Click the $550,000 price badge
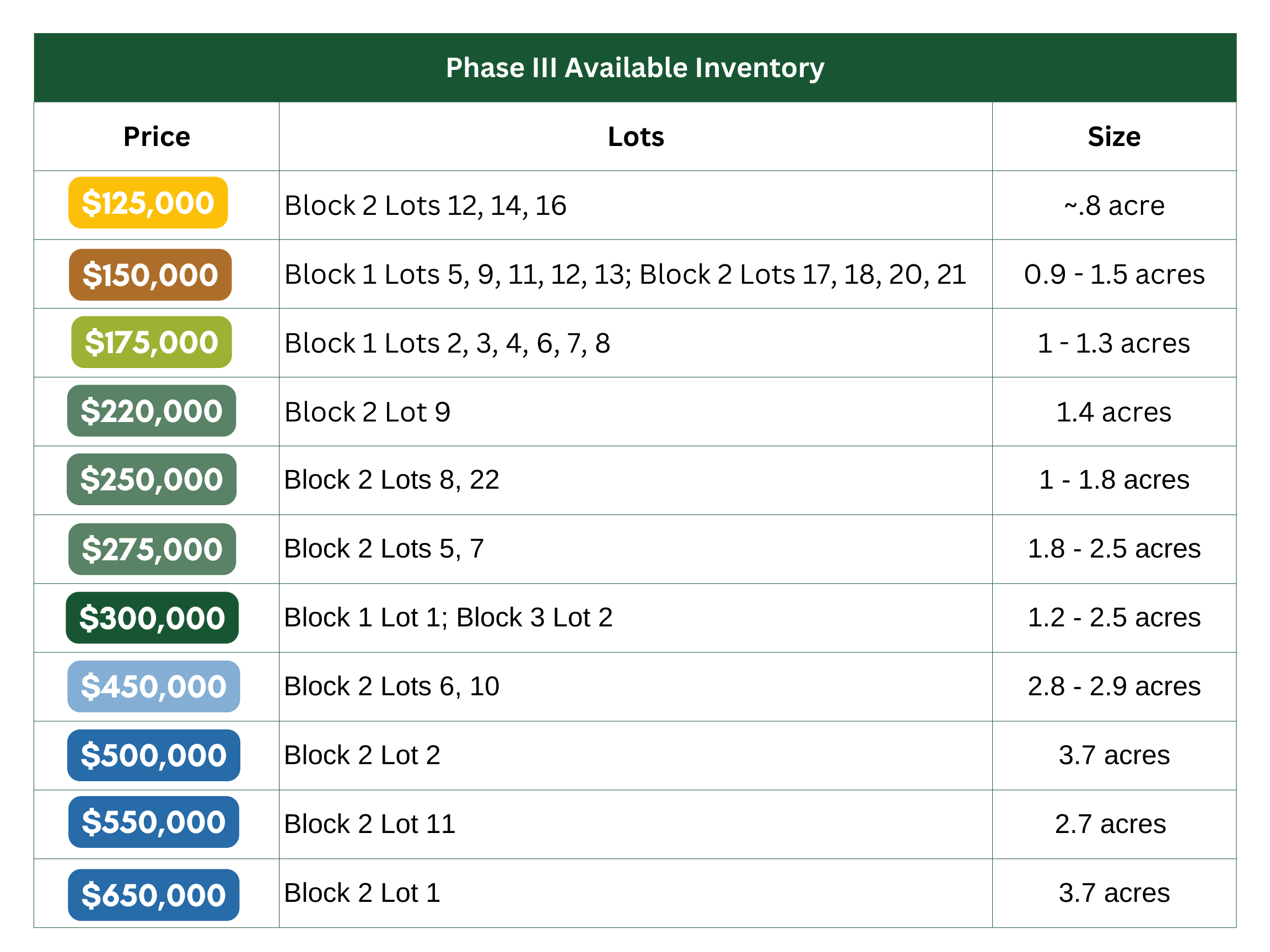Viewport: 1270px width, 952px height. tap(153, 823)
